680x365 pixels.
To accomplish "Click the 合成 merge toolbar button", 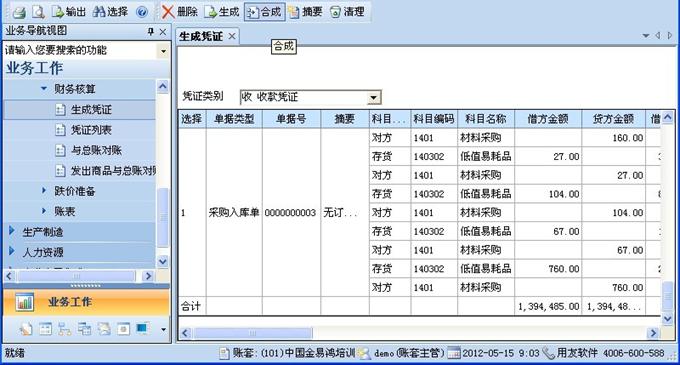I will pos(264,12).
